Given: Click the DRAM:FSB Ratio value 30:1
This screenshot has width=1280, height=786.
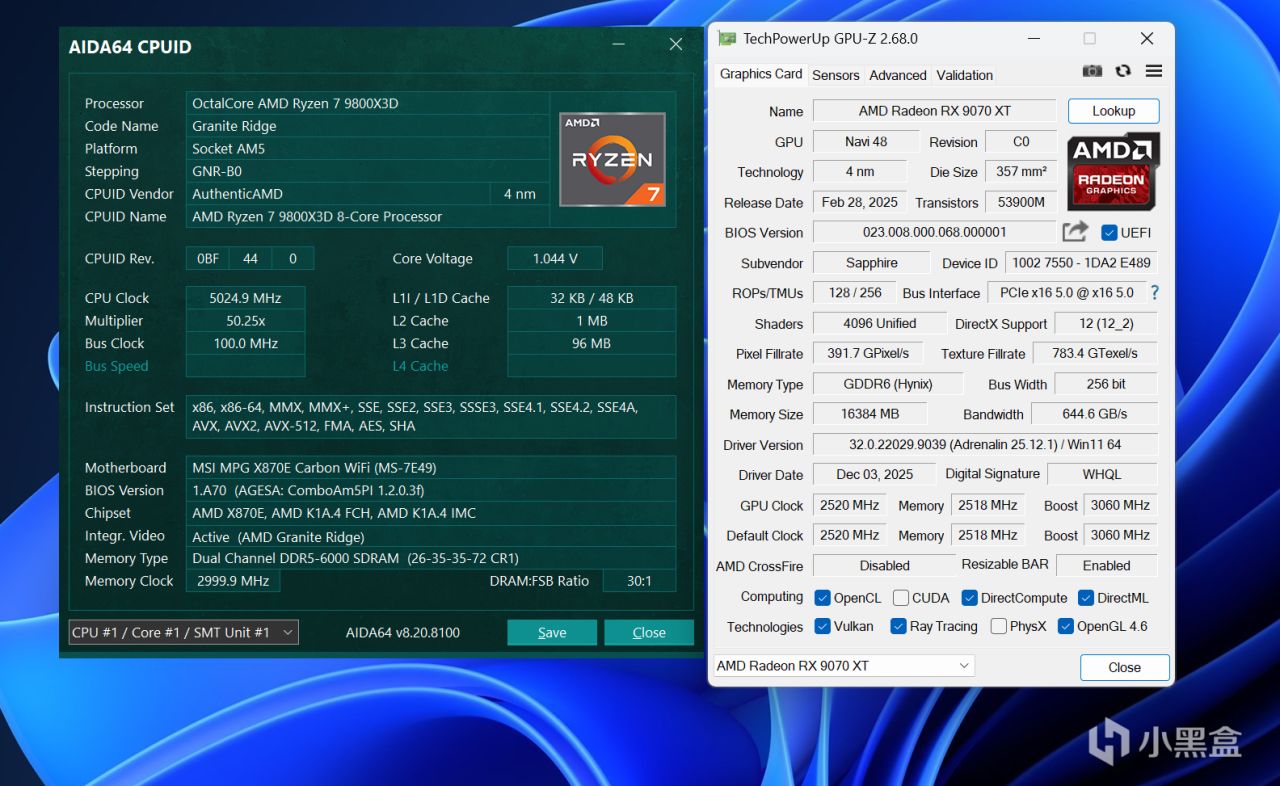Looking at the screenshot, I should pos(639,581).
